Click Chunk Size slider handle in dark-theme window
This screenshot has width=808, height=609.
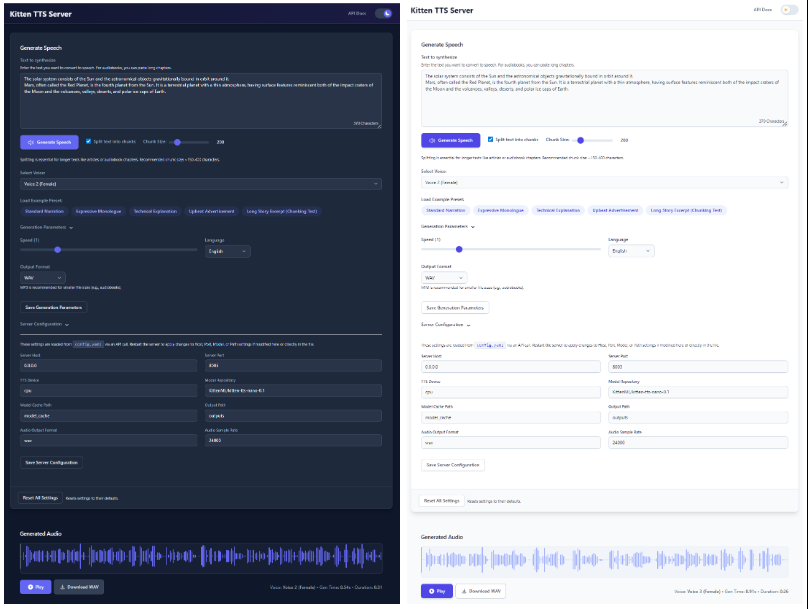coord(177,142)
